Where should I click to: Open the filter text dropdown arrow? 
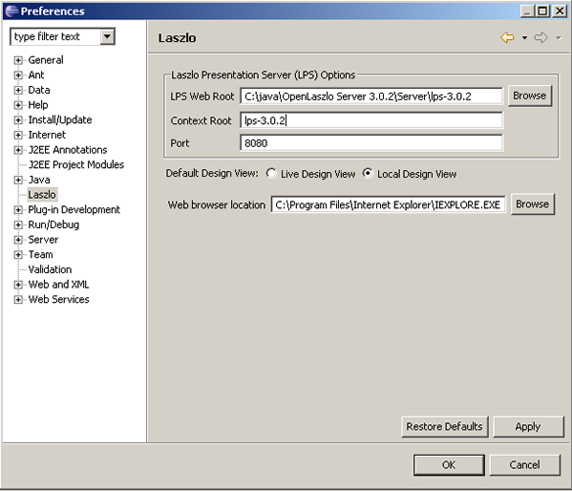(107, 36)
